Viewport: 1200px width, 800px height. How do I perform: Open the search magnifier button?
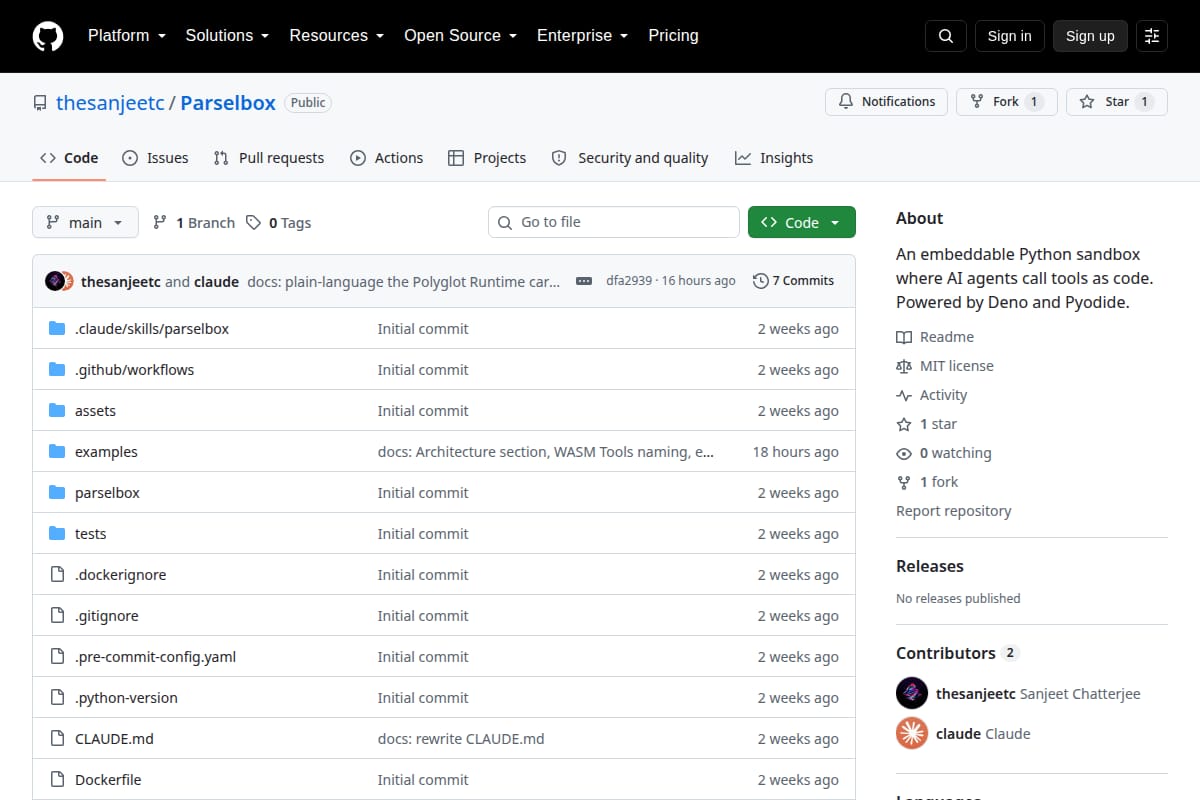pos(946,36)
